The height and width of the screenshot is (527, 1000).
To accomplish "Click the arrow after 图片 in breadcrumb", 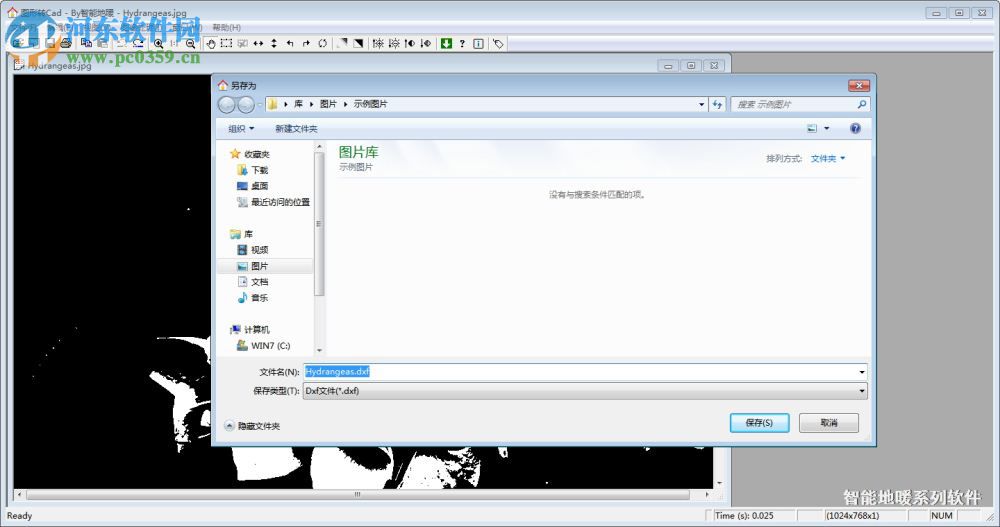I will pos(345,104).
